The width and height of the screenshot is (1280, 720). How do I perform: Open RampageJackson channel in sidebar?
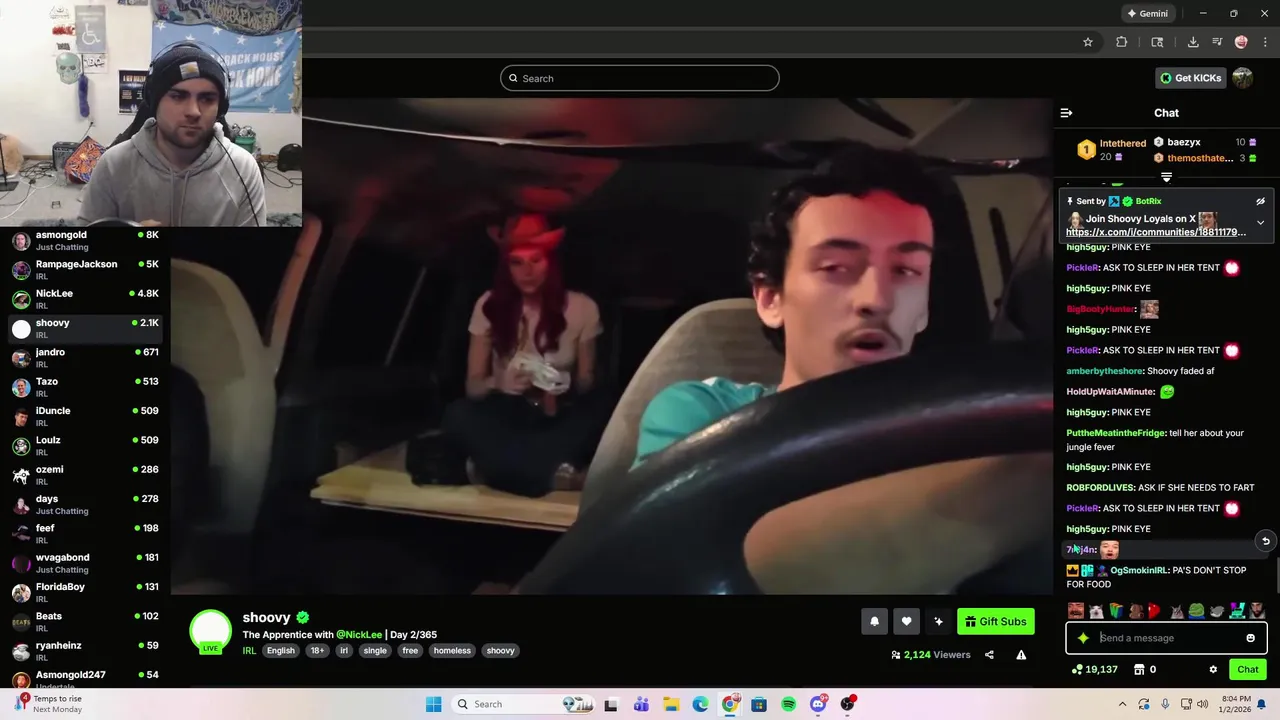click(85, 269)
